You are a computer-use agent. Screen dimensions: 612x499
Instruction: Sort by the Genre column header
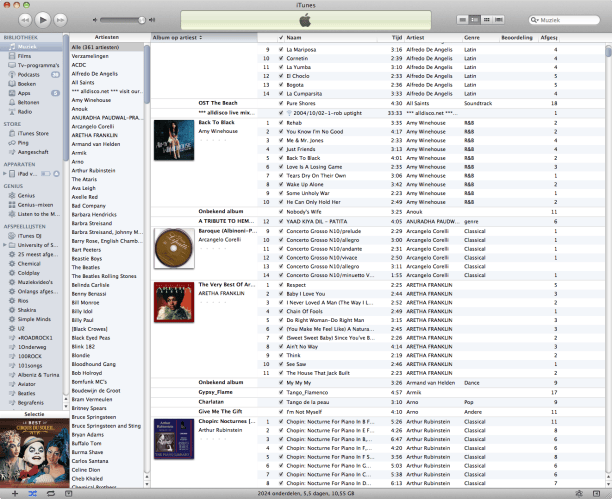click(x=480, y=37)
